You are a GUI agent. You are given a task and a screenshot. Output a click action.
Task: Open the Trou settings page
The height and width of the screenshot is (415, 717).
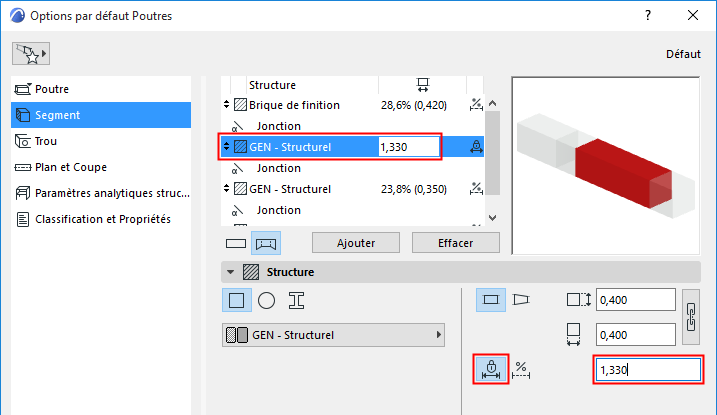[46, 141]
